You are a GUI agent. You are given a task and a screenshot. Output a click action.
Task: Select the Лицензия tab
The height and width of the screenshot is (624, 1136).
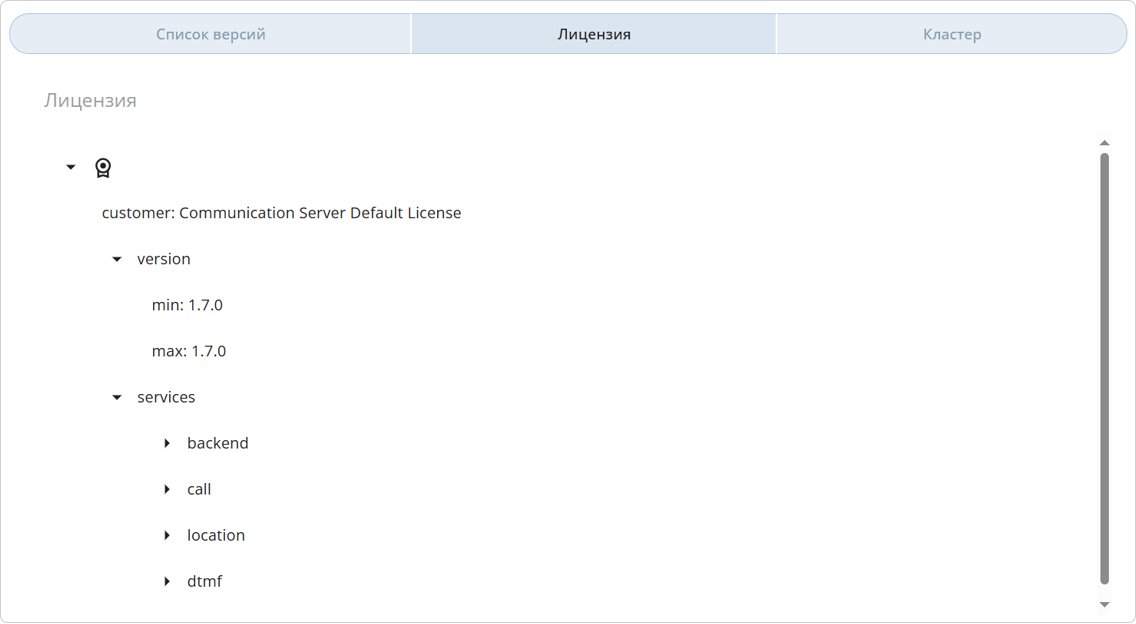click(594, 34)
